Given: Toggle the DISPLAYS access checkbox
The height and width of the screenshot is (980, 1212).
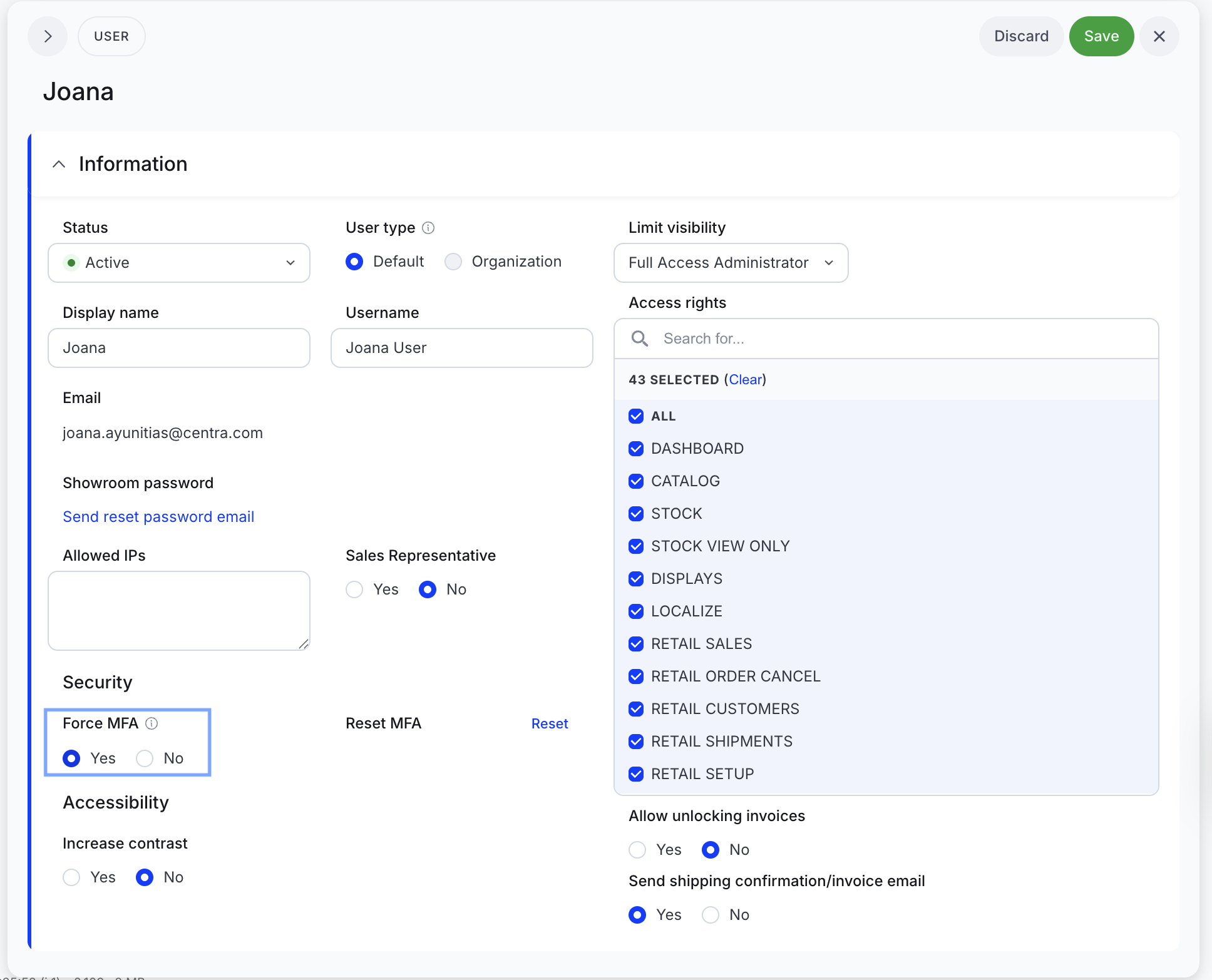Looking at the screenshot, I should [636, 579].
